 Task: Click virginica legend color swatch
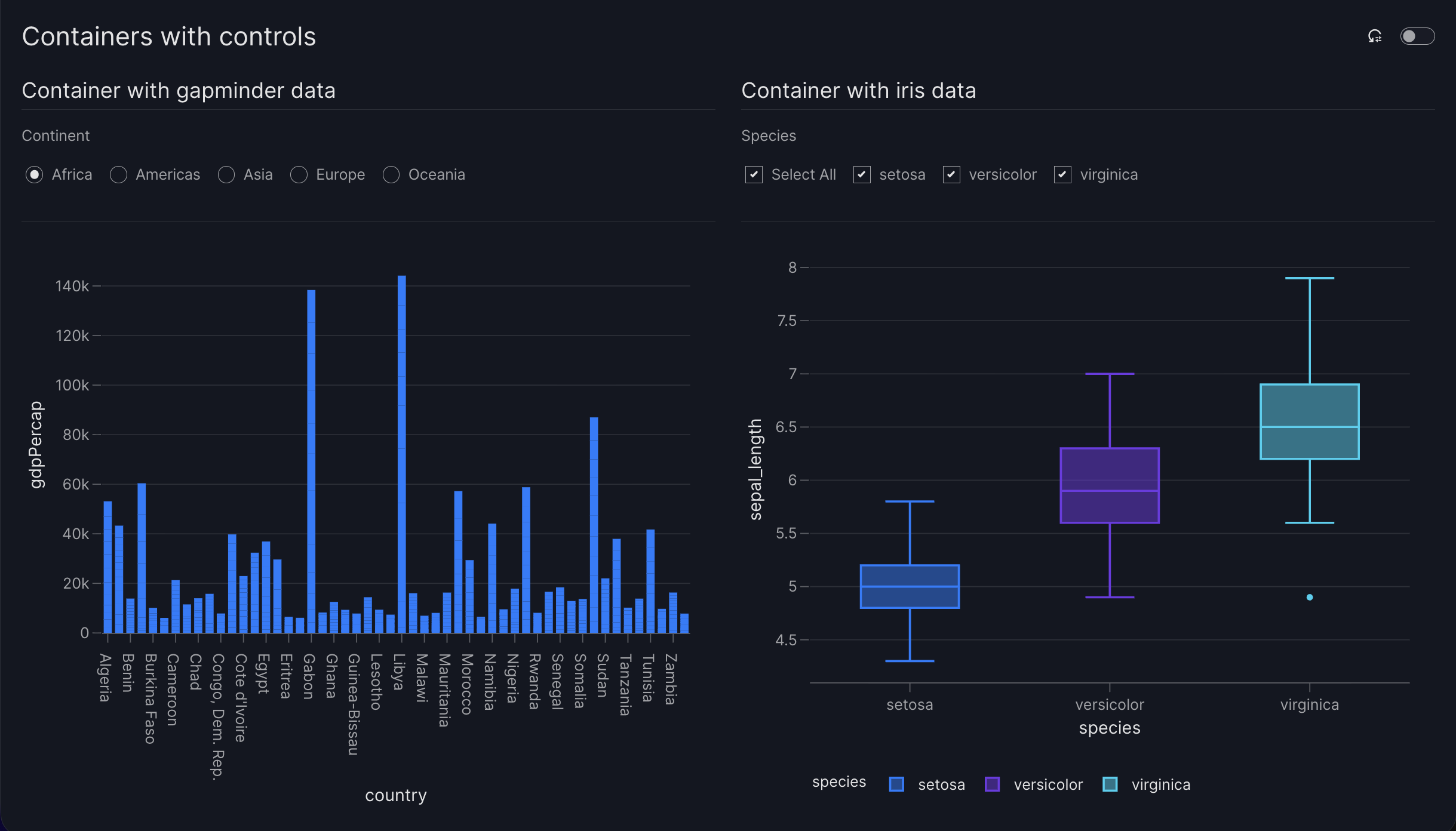pyautogui.click(x=1110, y=784)
